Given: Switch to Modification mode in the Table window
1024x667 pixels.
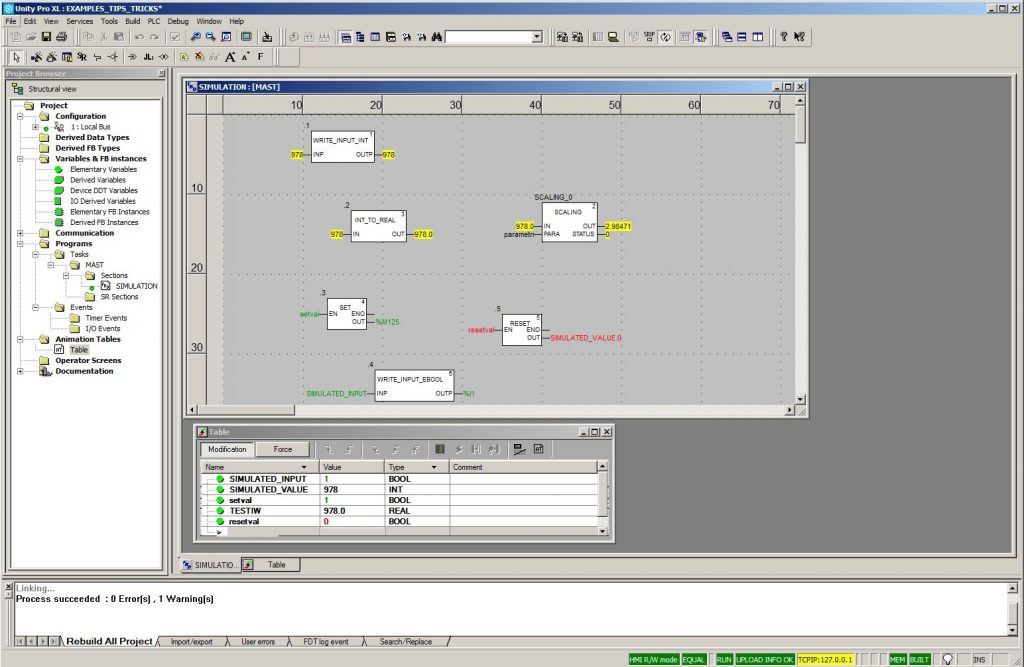Looking at the screenshot, I should click(x=226, y=449).
